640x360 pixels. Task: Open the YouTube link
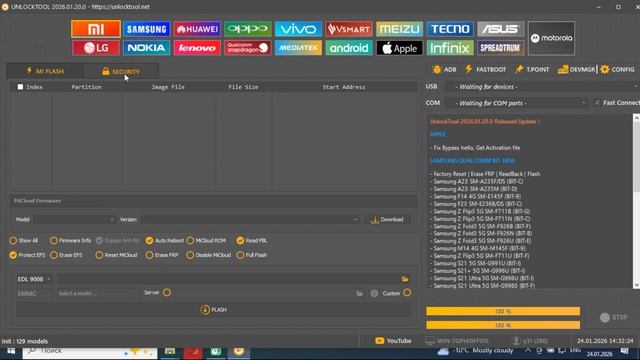click(x=393, y=341)
